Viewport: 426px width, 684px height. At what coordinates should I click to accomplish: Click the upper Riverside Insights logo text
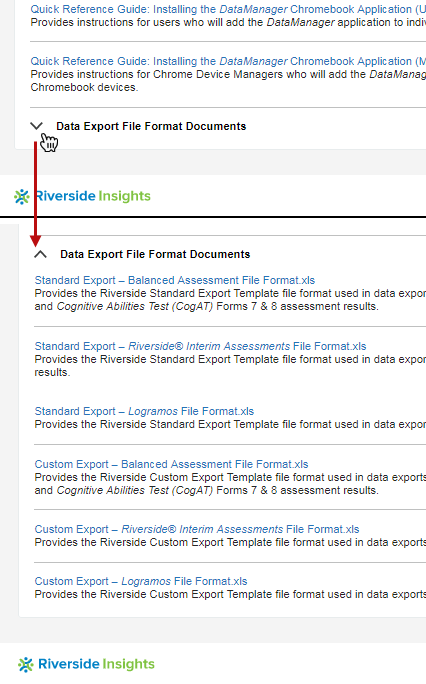click(x=93, y=196)
